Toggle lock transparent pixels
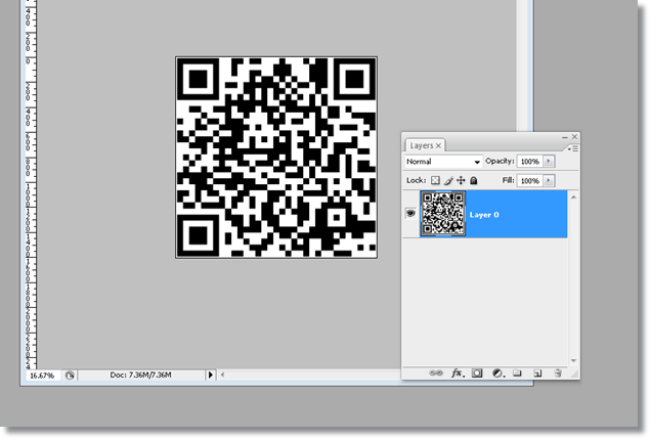The image size is (650, 439). (435, 180)
